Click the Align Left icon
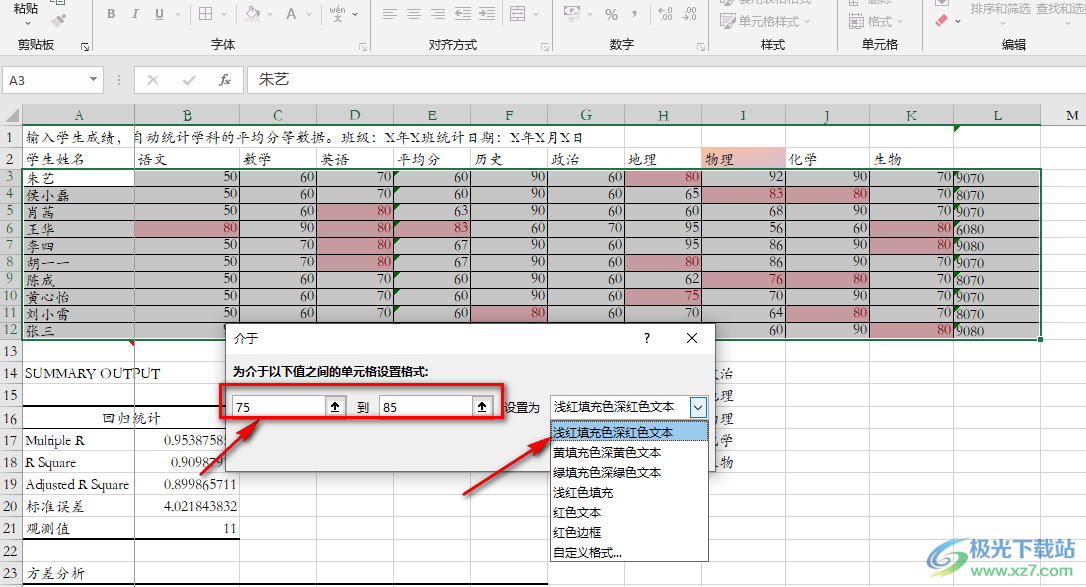Image resolution: width=1086 pixels, height=587 pixels. tap(390, 14)
